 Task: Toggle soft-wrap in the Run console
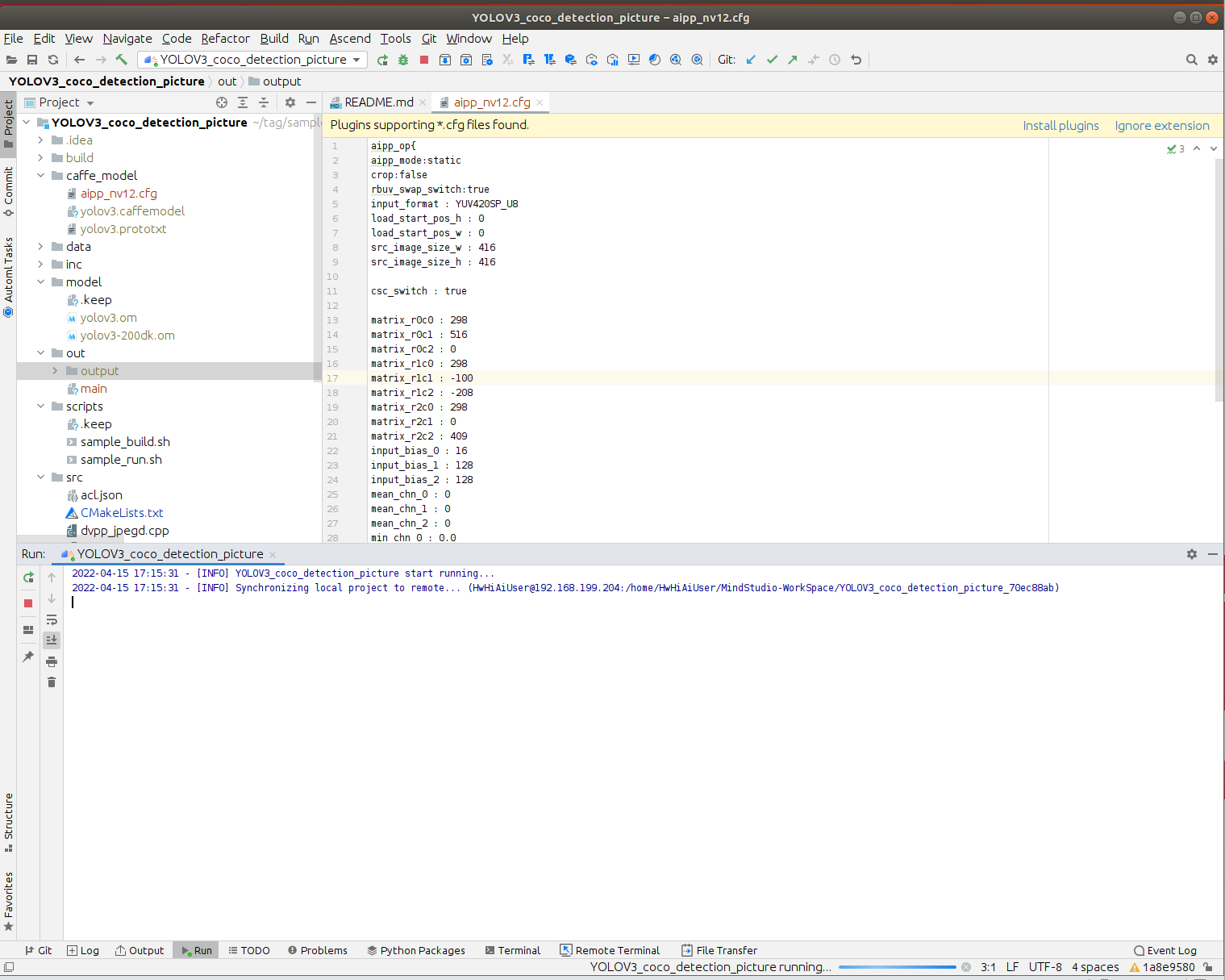(x=52, y=619)
